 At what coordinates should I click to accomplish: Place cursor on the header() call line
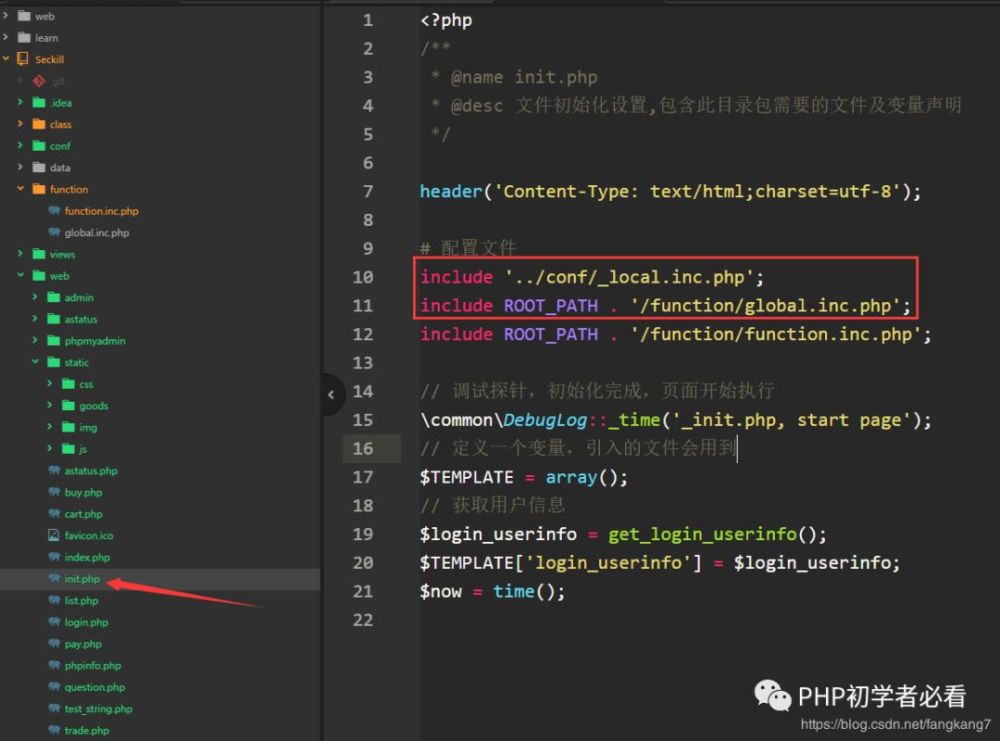pyautogui.click(x=670, y=191)
